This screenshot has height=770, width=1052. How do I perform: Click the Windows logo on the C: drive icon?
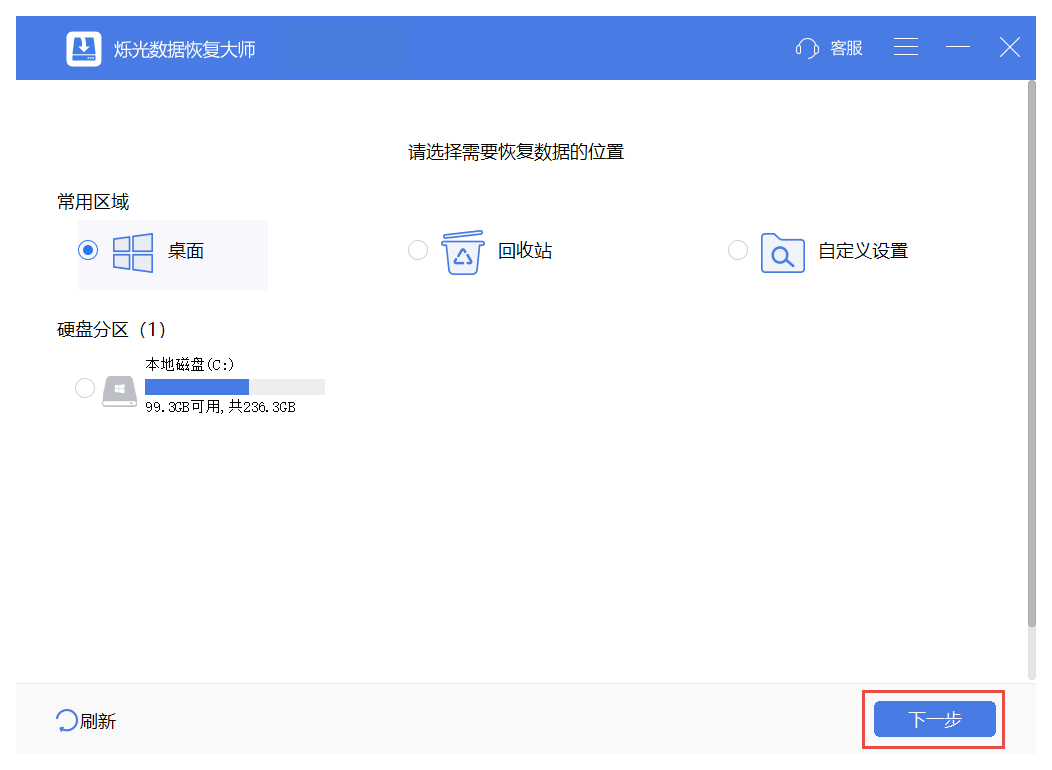119,387
